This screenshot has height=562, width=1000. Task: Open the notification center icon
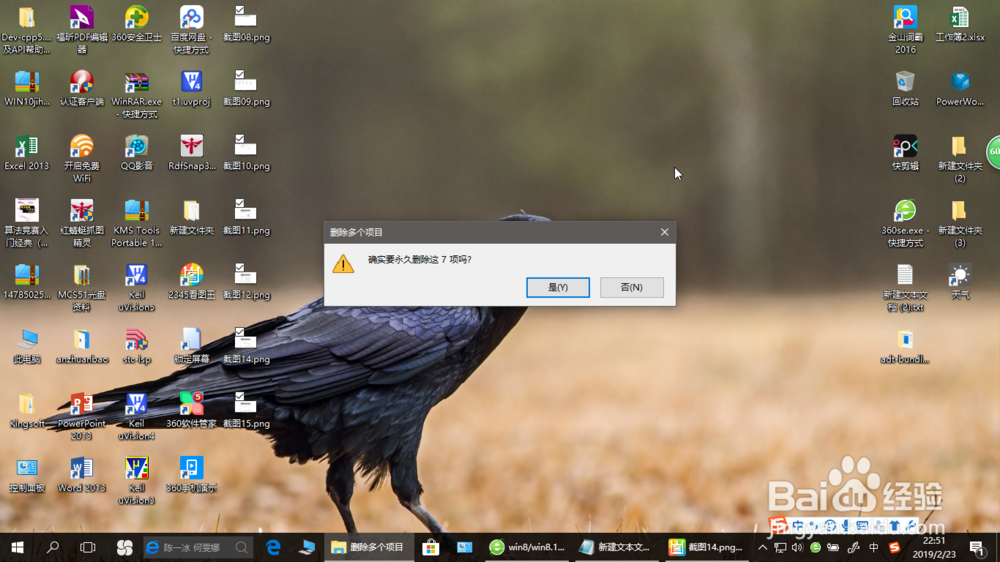(x=976, y=547)
